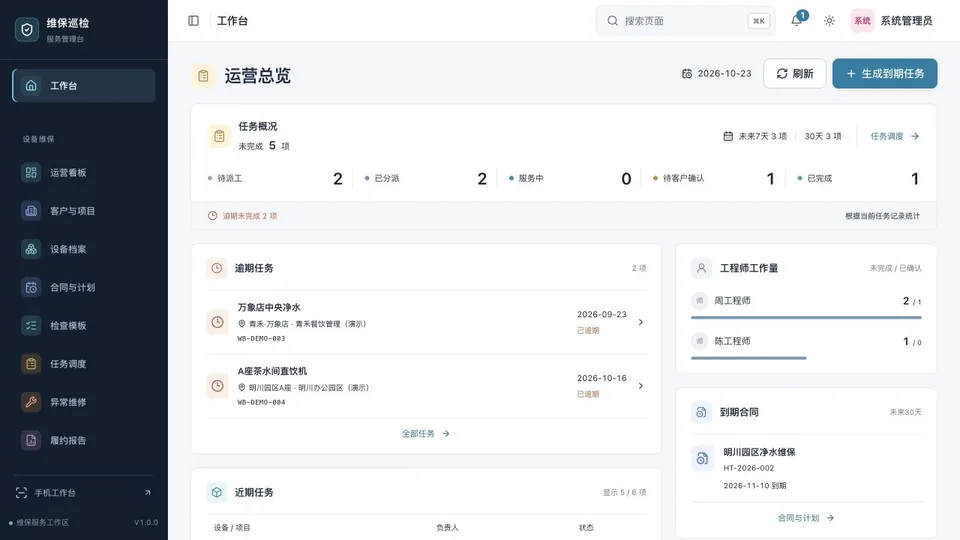Open 手机工作台 link in sidebar

click(x=84, y=493)
